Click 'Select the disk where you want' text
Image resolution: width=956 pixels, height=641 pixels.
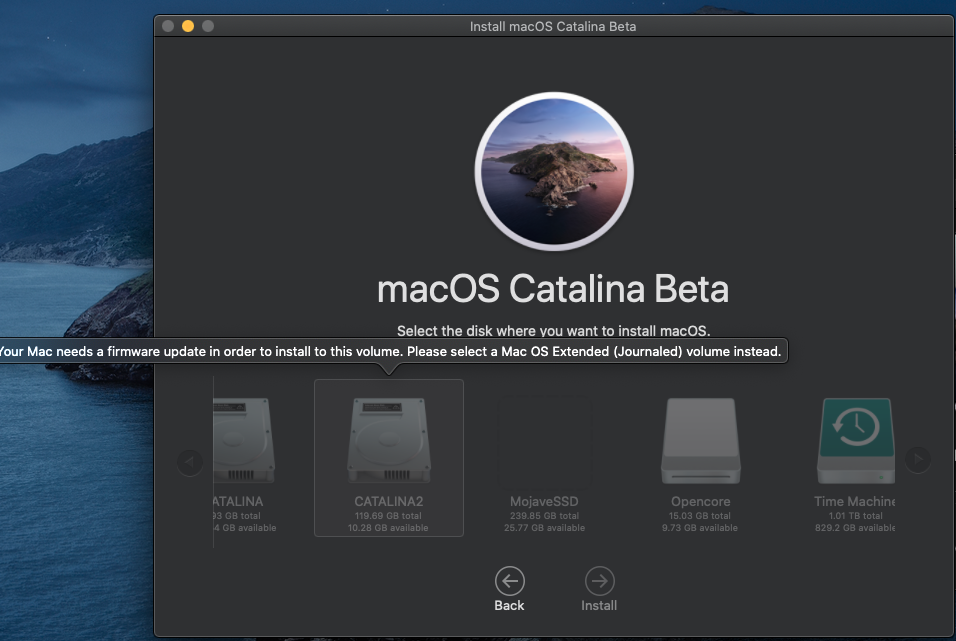(553, 331)
